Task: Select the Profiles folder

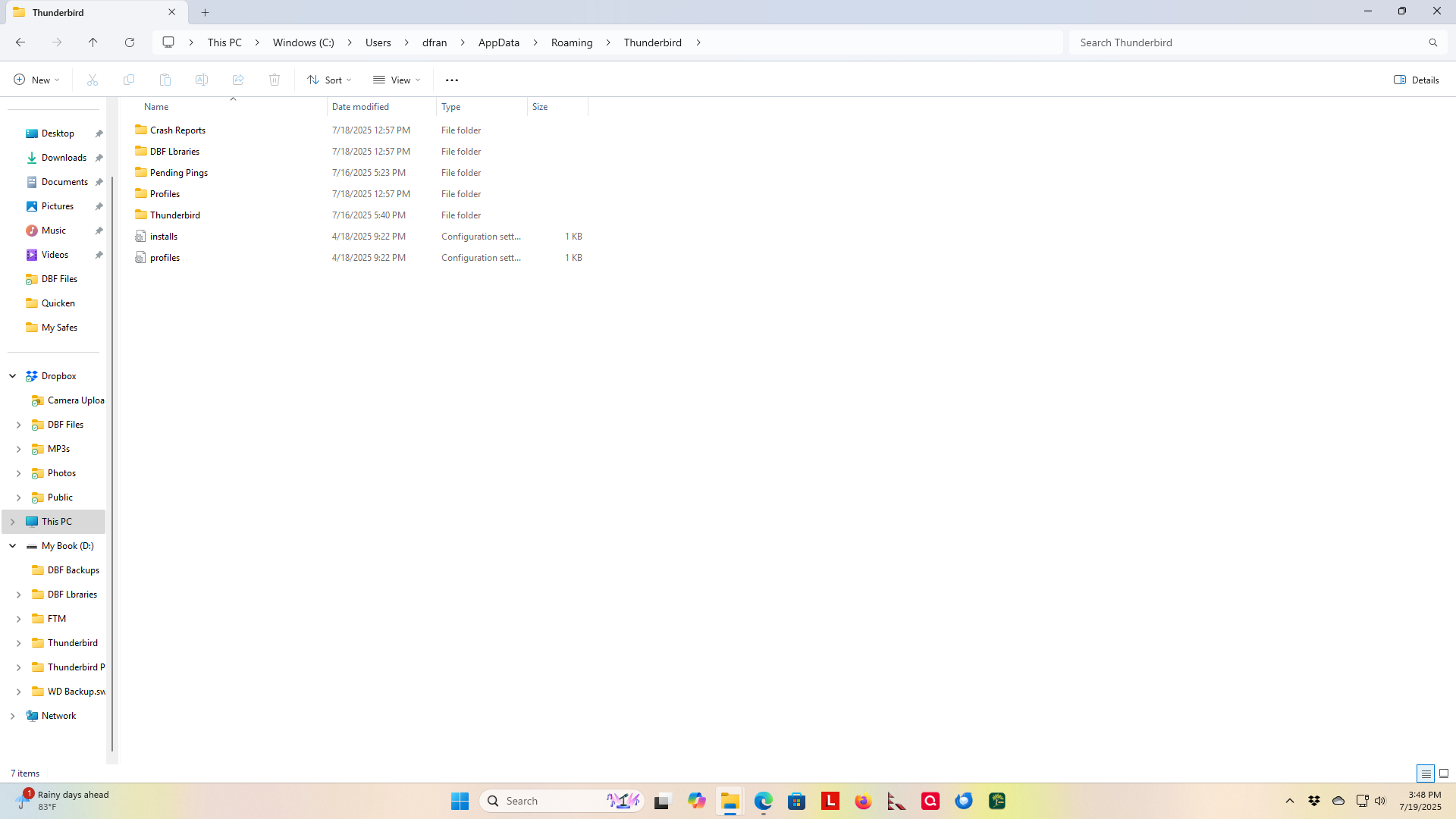Action: pos(165,194)
